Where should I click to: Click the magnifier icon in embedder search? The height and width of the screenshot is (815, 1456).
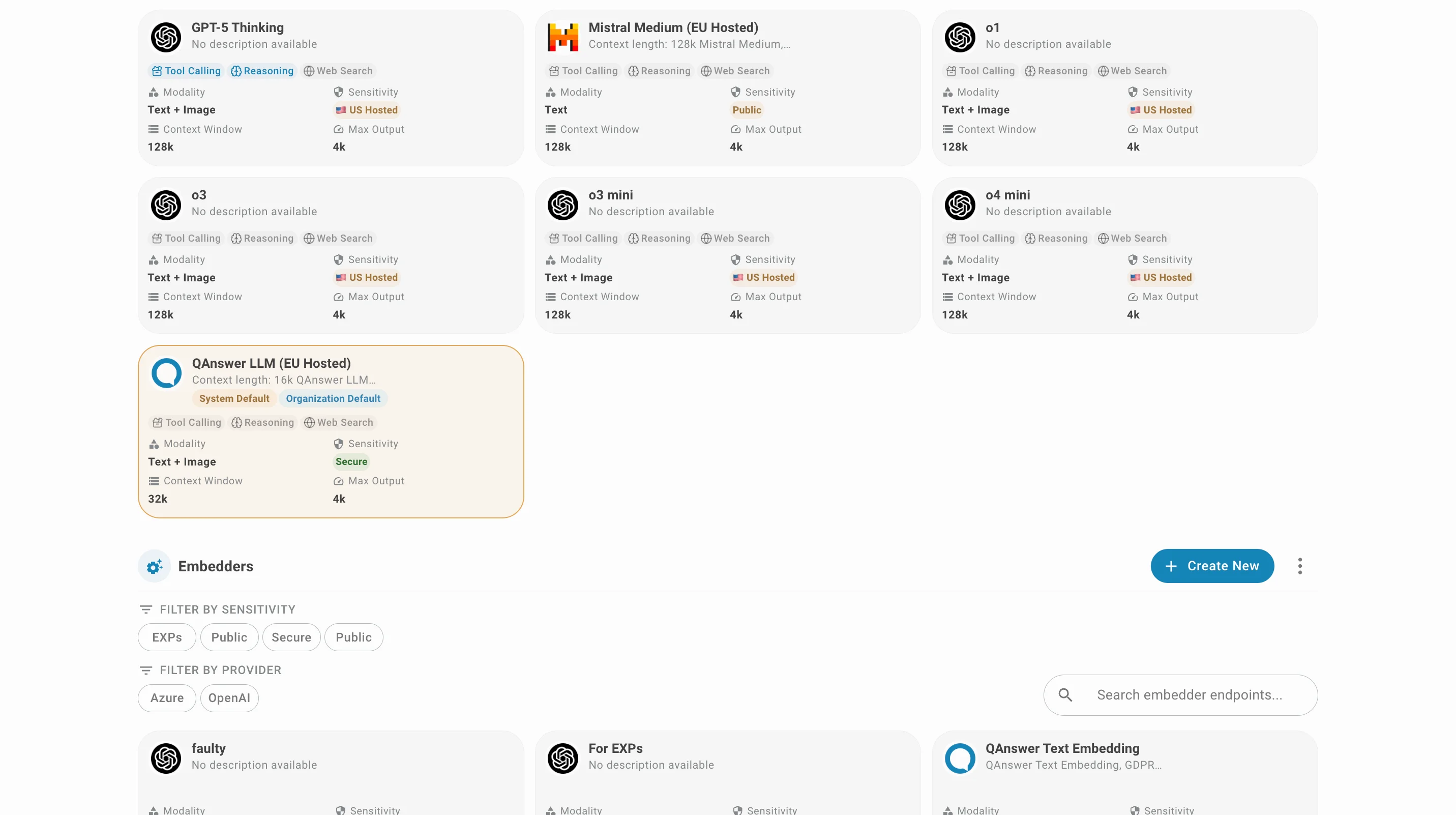(1065, 695)
